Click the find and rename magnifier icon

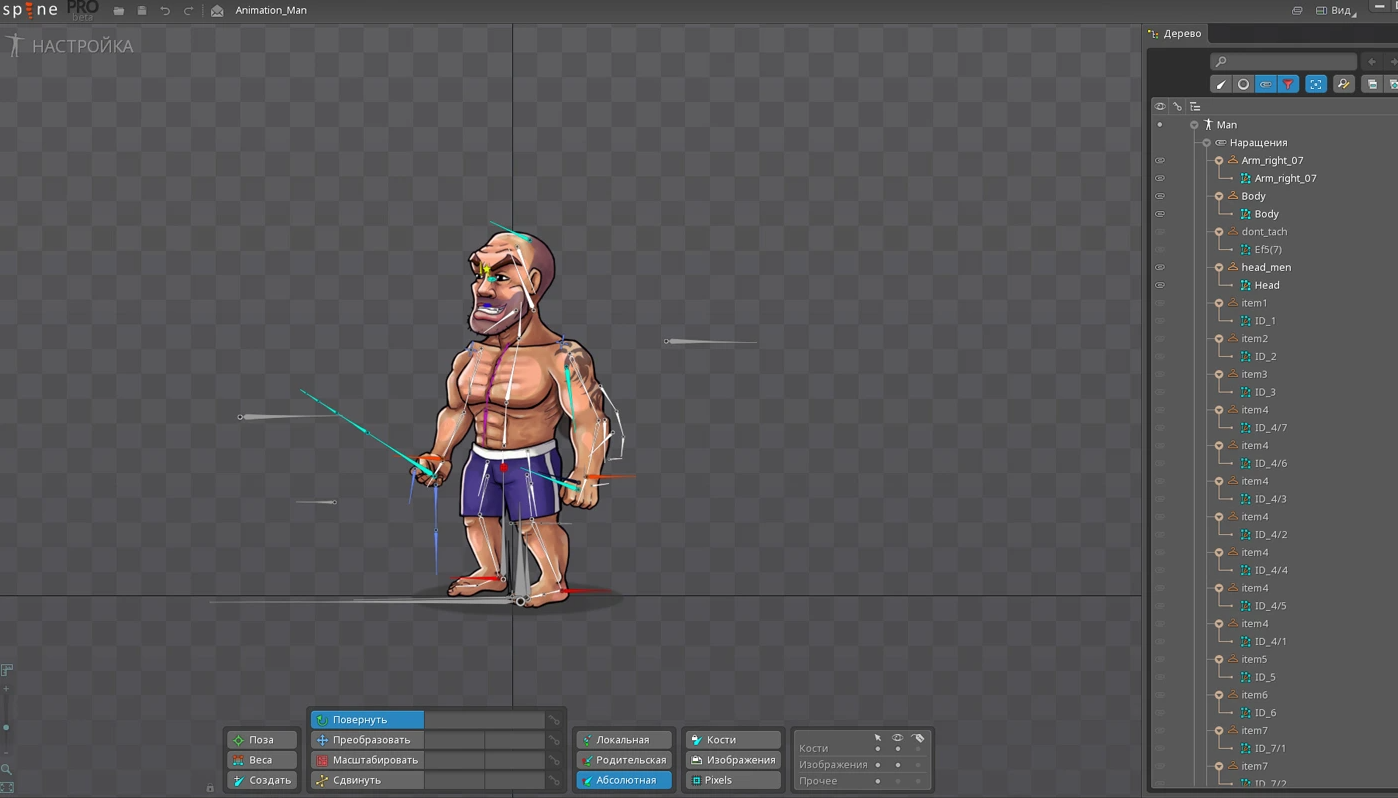1343,85
